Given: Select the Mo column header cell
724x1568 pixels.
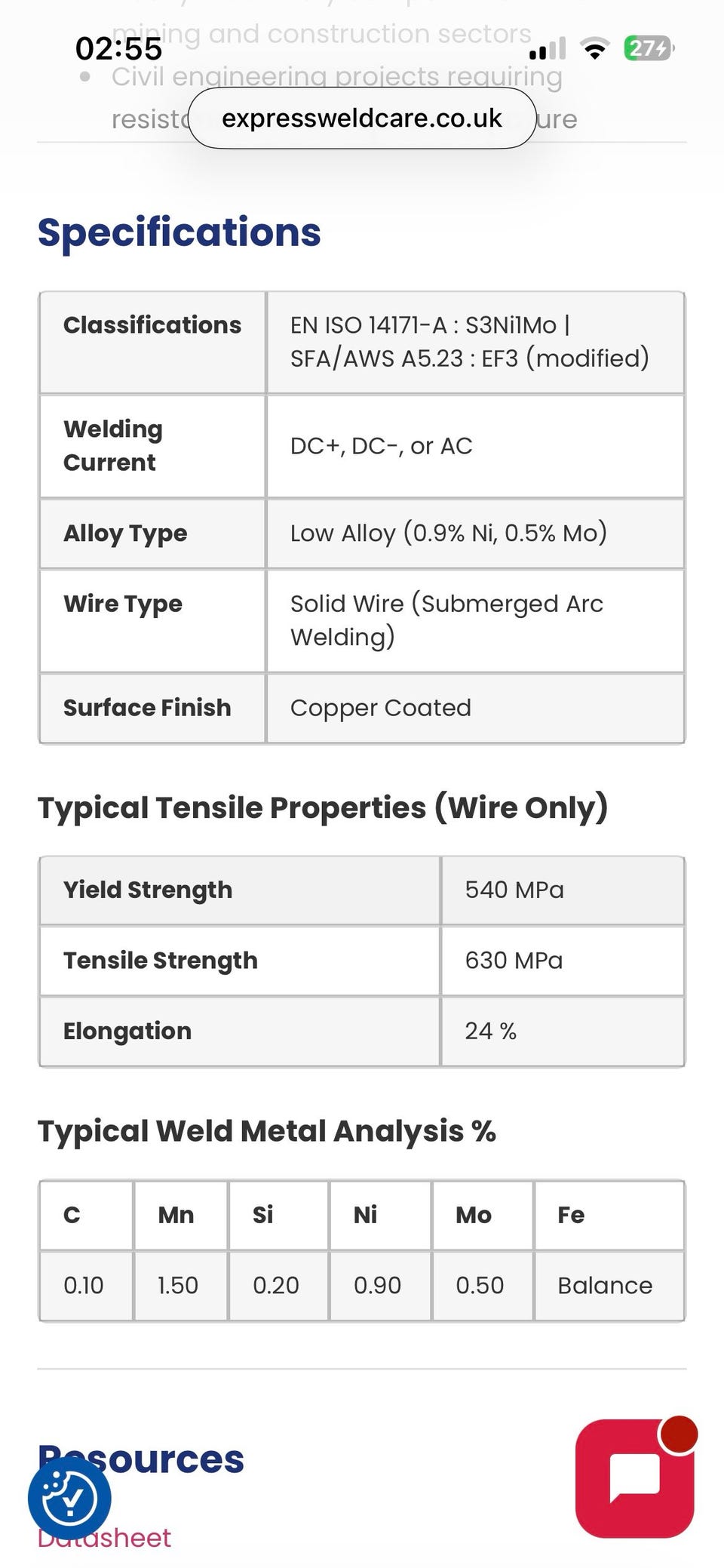Looking at the screenshot, I should coord(483,1215).
